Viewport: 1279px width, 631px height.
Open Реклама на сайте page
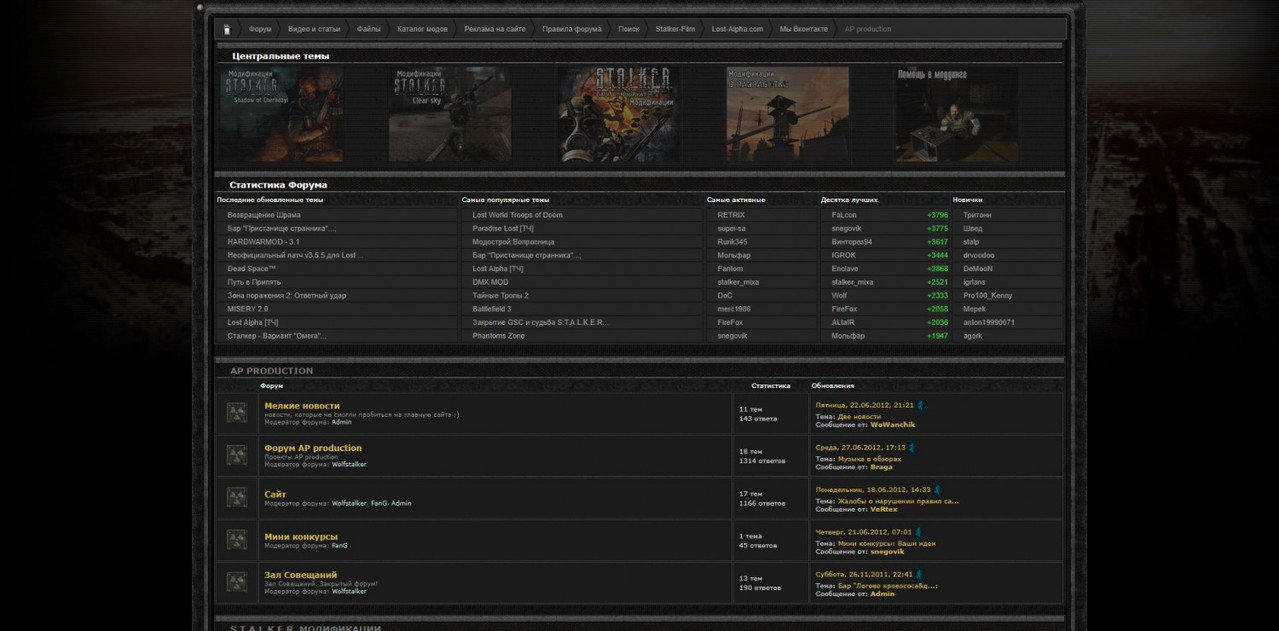pos(495,29)
